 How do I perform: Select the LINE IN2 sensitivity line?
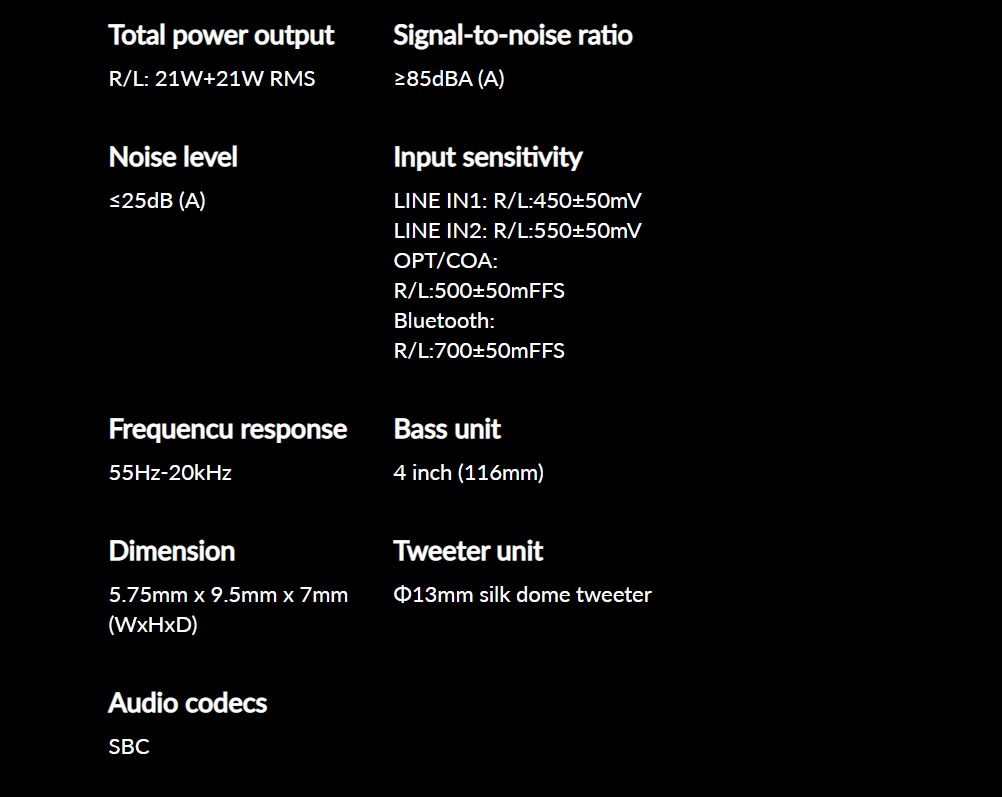tap(517, 231)
